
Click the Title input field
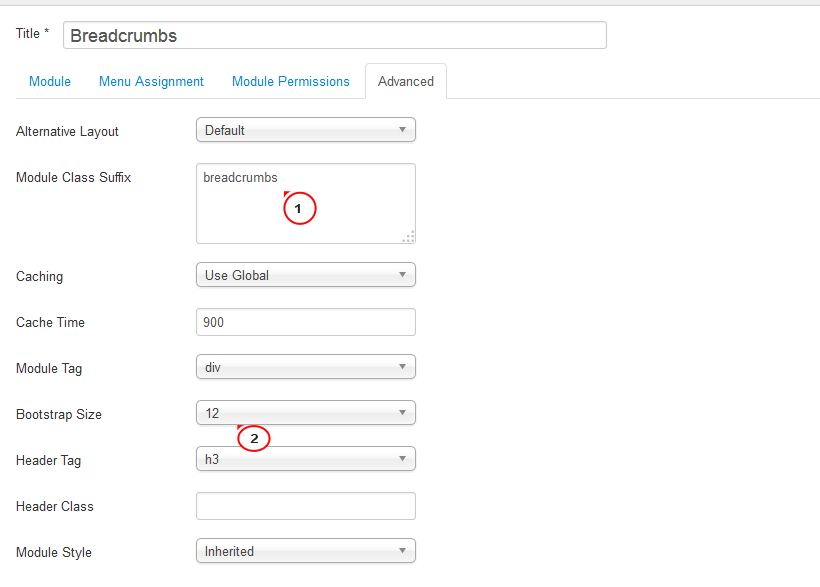tap(334, 34)
